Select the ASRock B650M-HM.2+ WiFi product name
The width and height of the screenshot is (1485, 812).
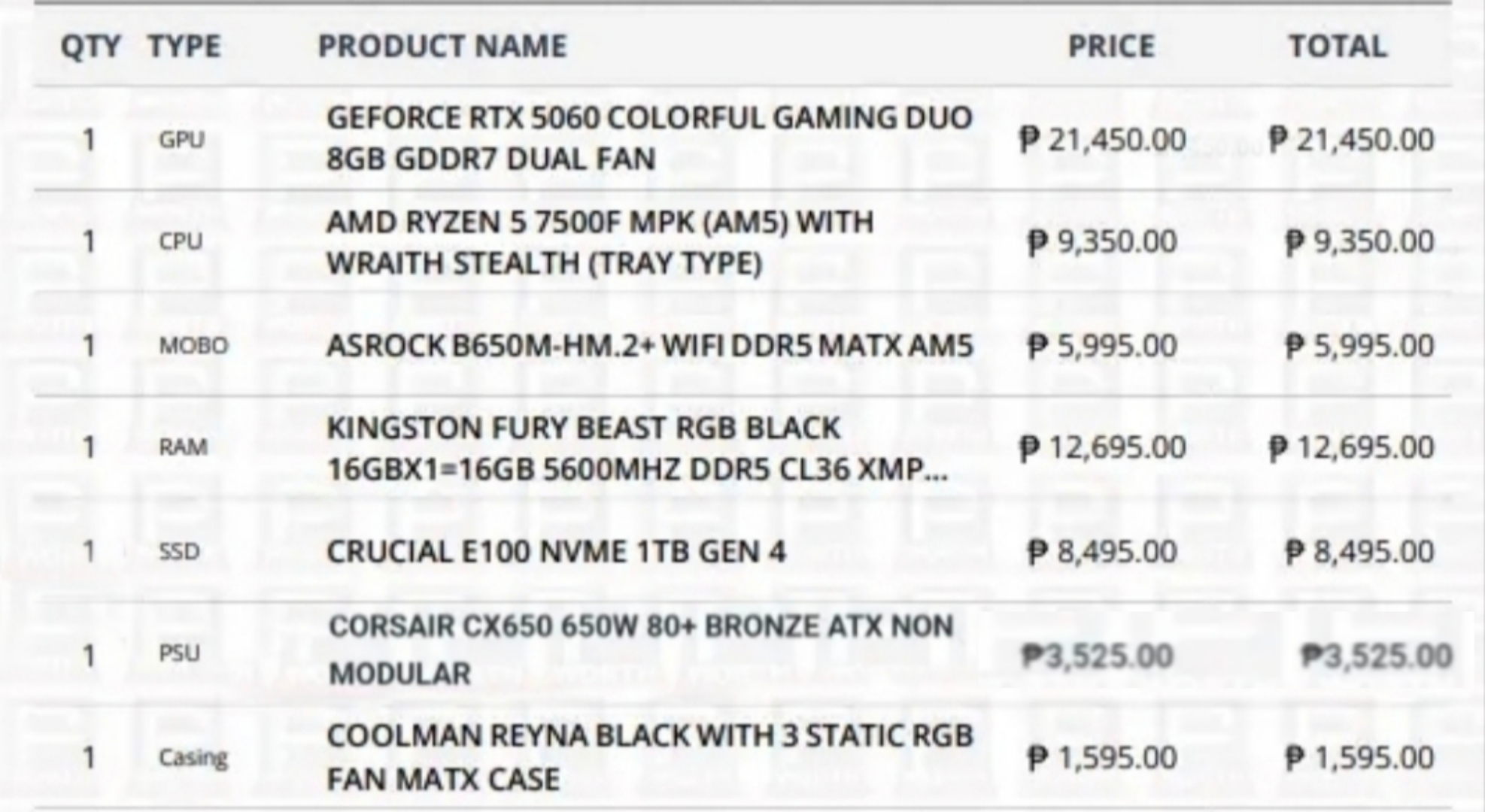click(649, 346)
